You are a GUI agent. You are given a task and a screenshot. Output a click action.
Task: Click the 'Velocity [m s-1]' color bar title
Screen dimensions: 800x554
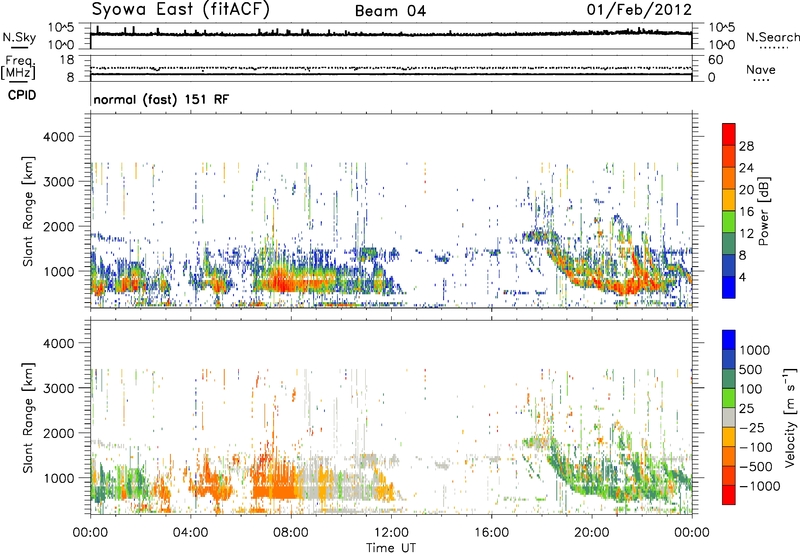click(790, 417)
